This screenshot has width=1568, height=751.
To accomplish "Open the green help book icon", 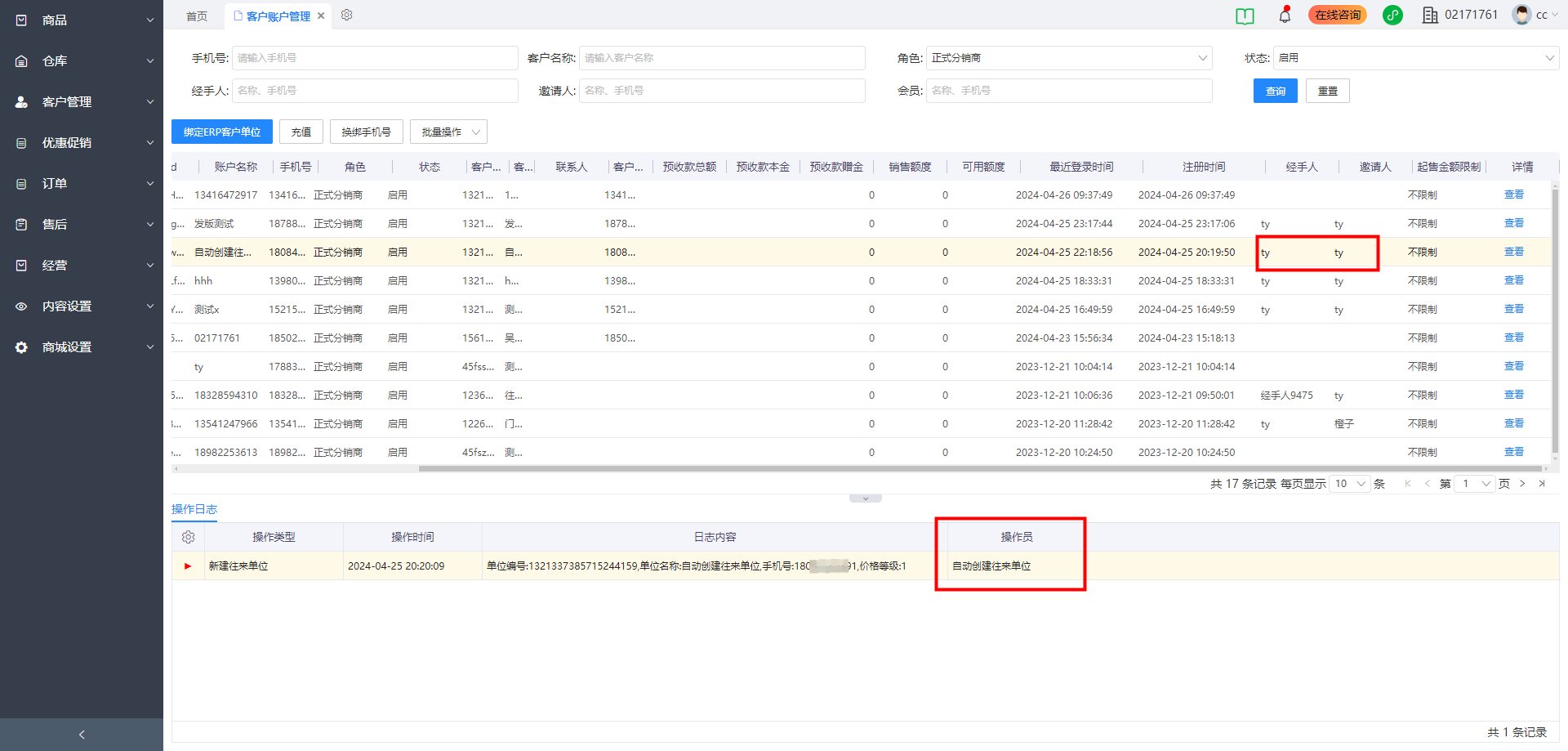I will coord(1245,16).
